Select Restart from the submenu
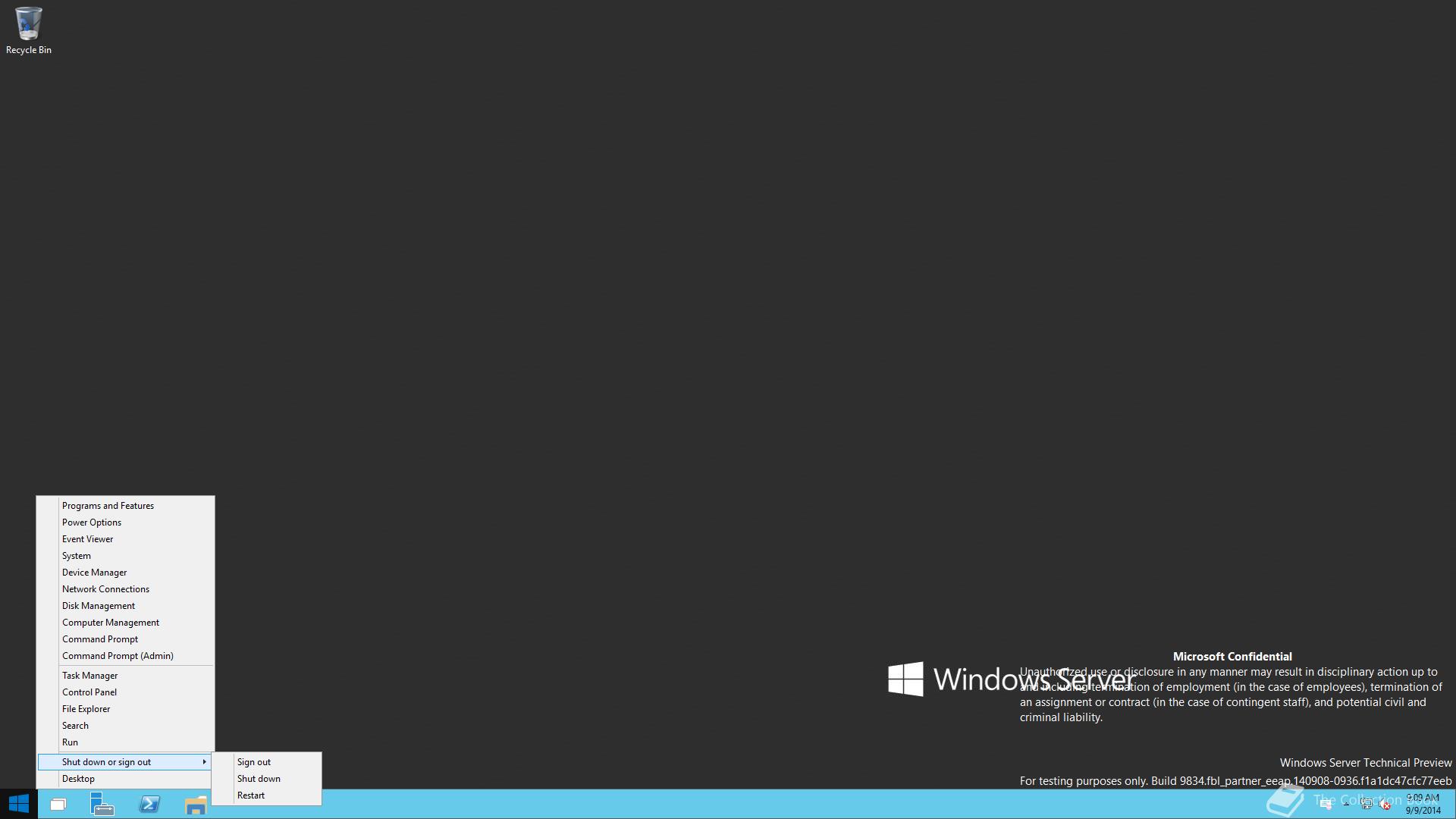1456x819 pixels. point(251,795)
